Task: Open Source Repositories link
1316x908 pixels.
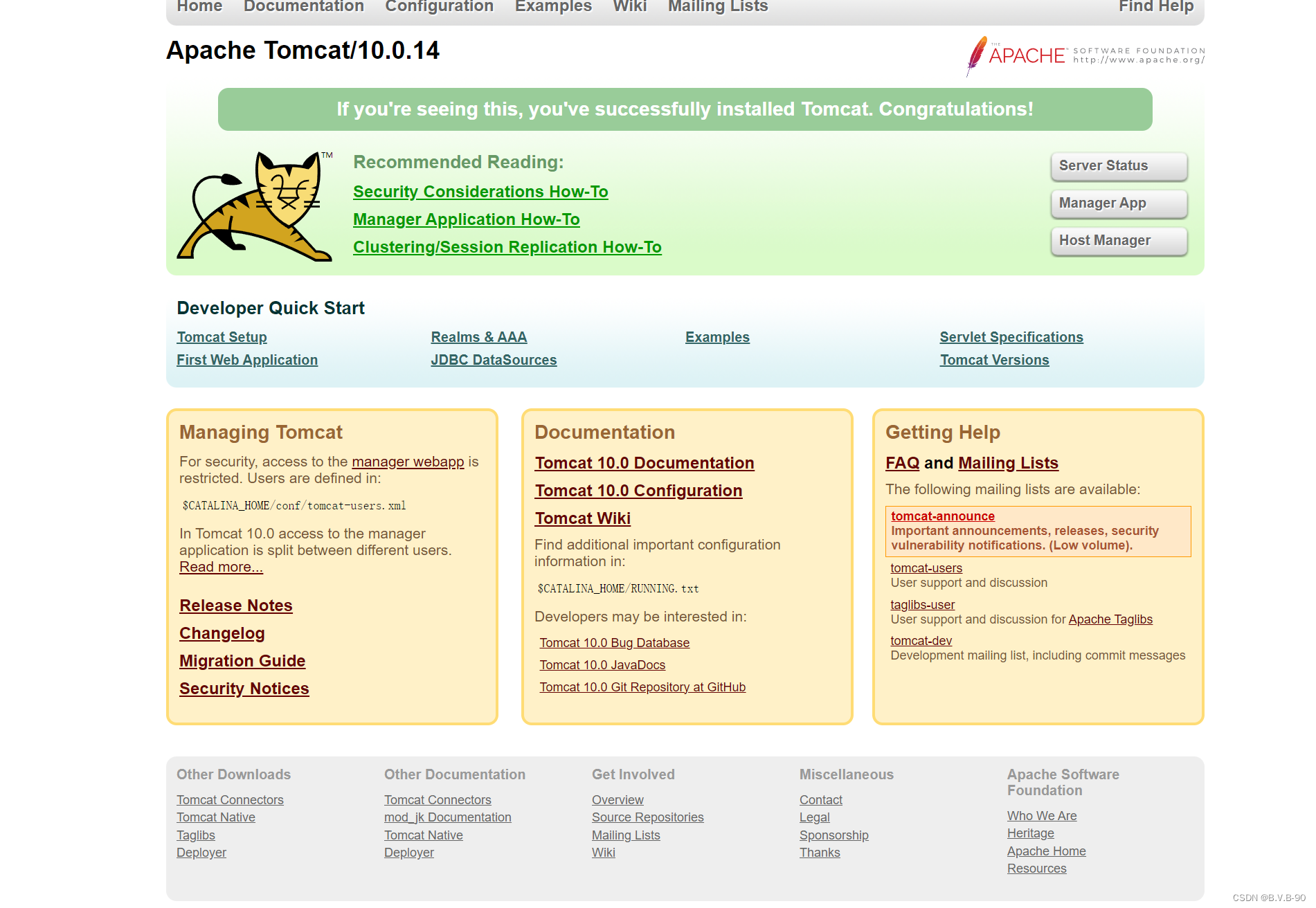Action: click(x=648, y=817)
